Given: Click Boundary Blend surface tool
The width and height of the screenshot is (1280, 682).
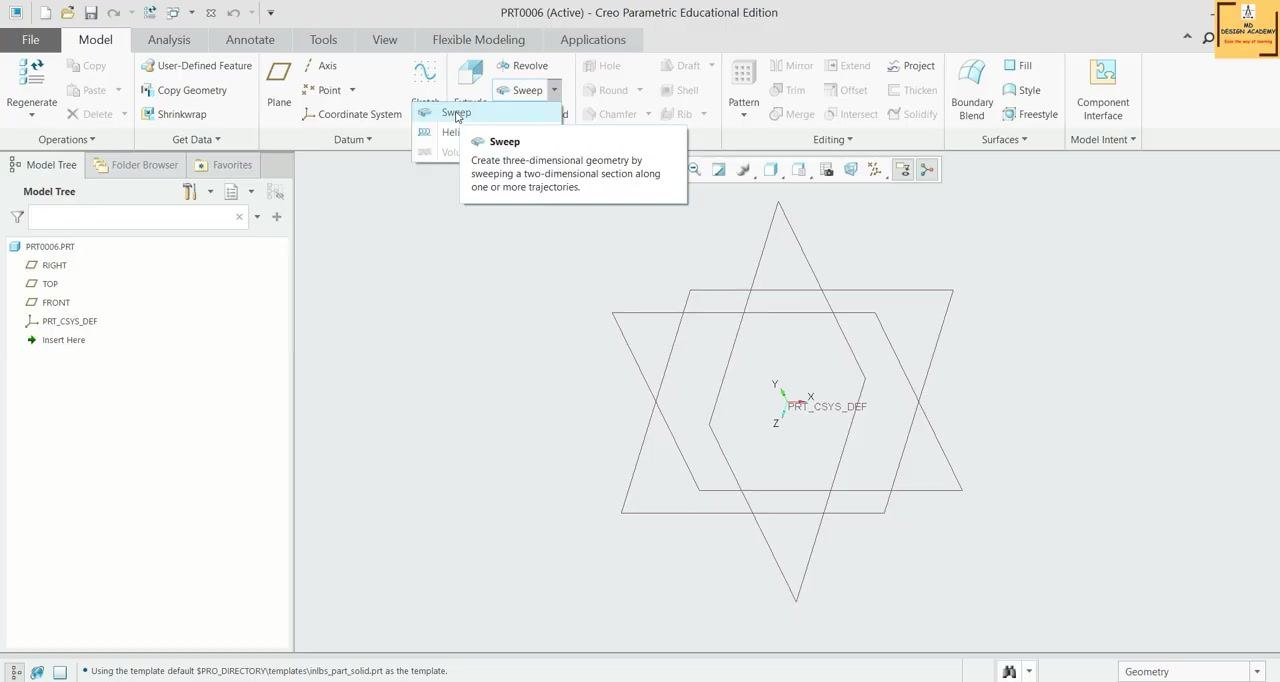Looking at the screenshot, I should pyautogui.click(x=972, y=89).
